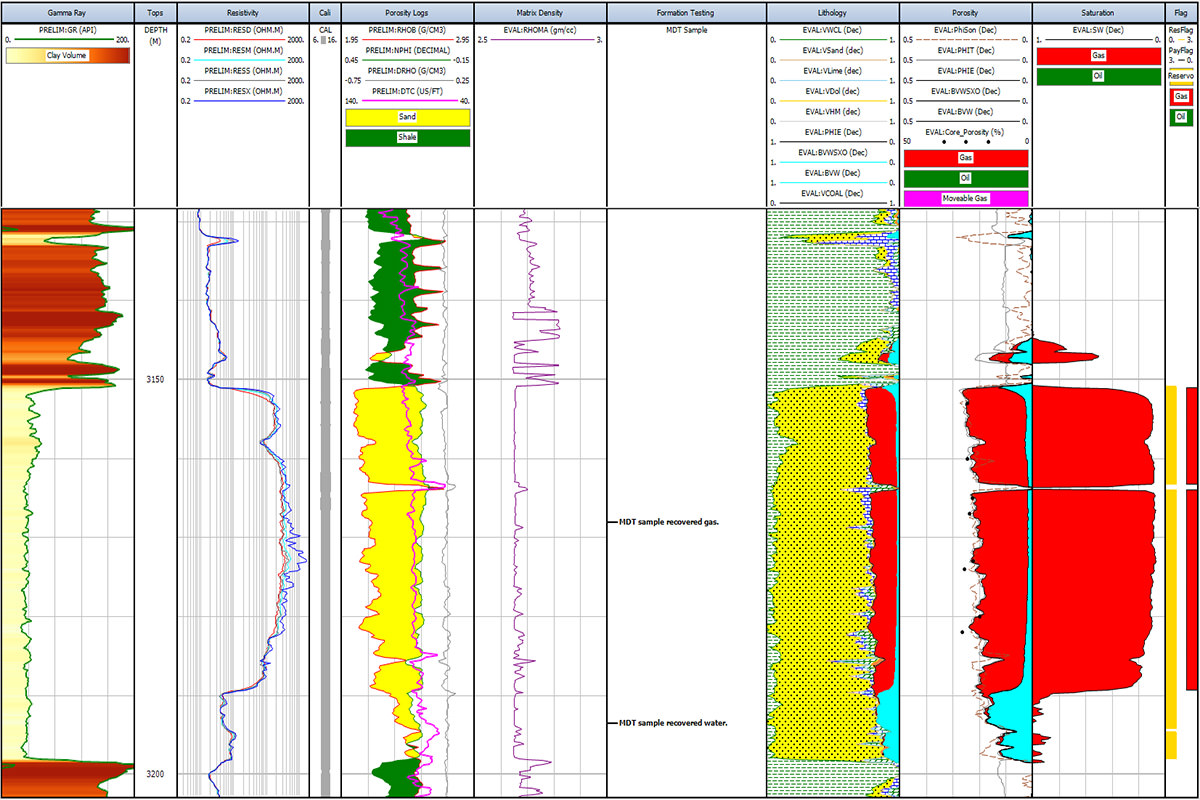Image resolution: width=1200 pixels, height=800 pixels.
Task: Click the yellow Sand legend swatch
Action: [407, 117]
